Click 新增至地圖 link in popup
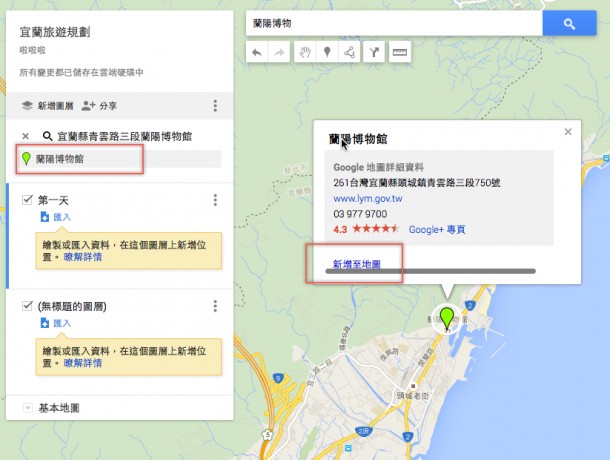The height and width of the screenshot is (460, 610). 357,264
